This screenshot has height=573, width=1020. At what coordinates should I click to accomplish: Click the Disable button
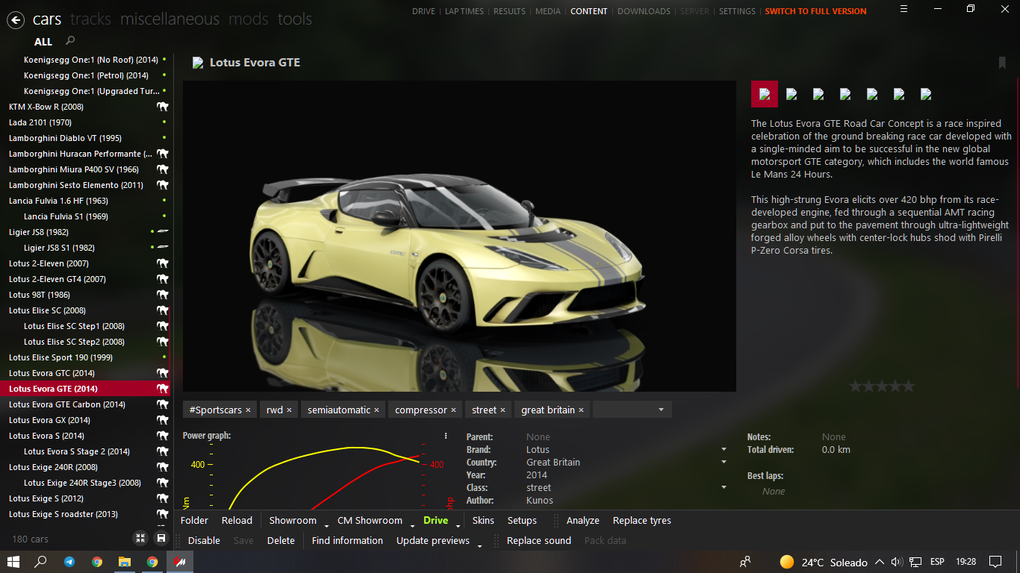[204, 540]
